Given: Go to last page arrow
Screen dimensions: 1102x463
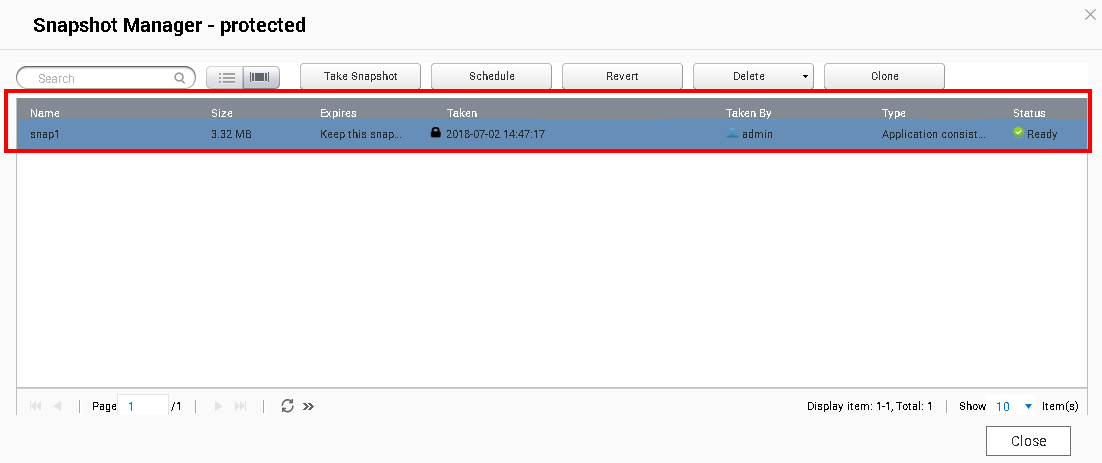Looking at the screenshot, I should [240, 406].
